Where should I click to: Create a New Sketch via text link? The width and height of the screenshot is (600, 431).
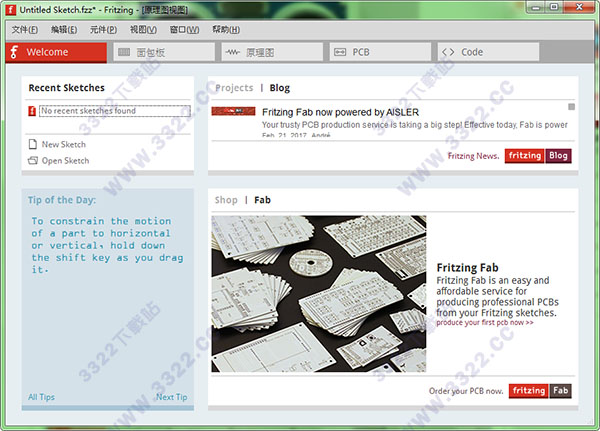click(x=64, y=144)
